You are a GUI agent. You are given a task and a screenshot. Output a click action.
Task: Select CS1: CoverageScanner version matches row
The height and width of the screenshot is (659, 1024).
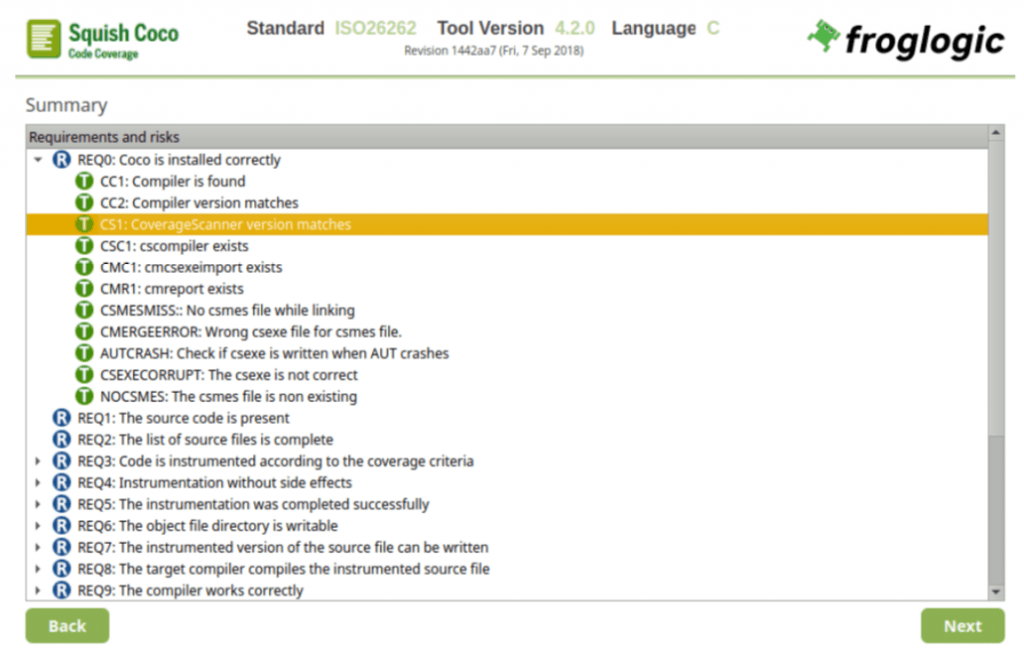point(226,225)
